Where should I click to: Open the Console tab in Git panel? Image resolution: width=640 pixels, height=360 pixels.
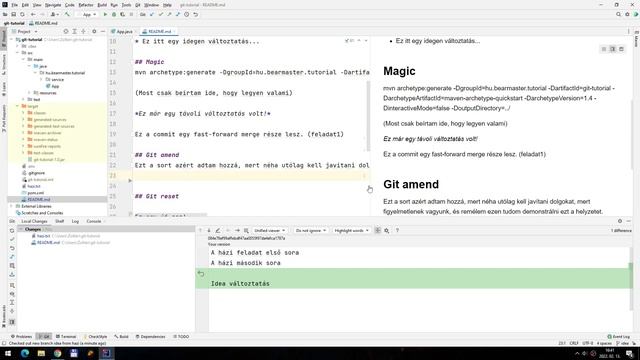(94, 221)
